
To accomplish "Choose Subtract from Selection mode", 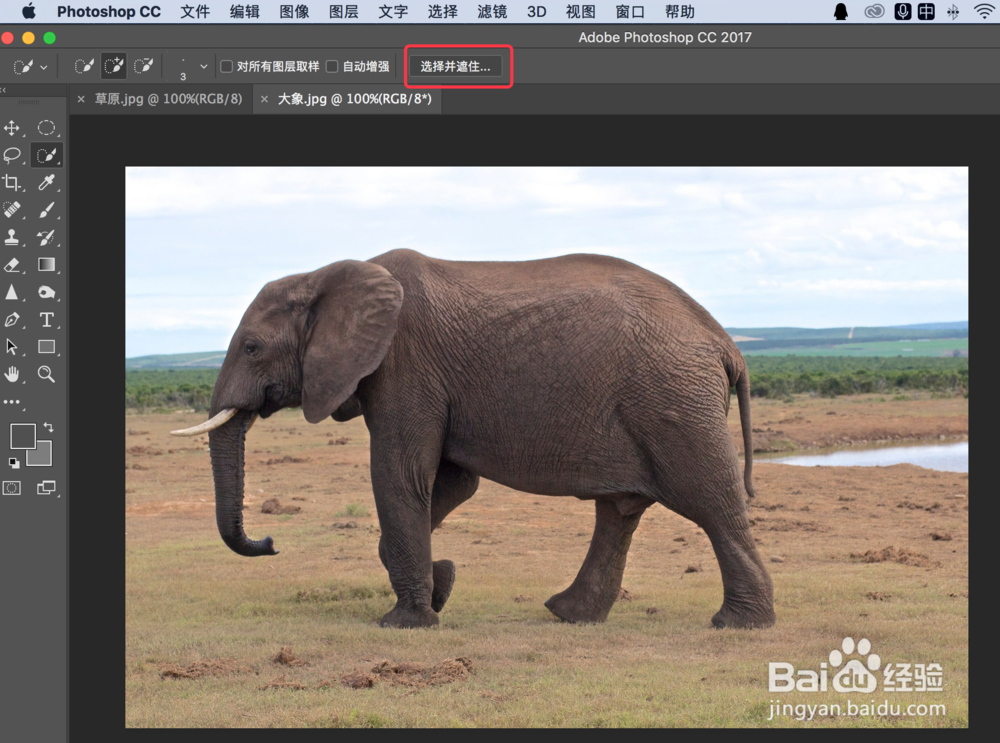I will click(x=143, y=66).
